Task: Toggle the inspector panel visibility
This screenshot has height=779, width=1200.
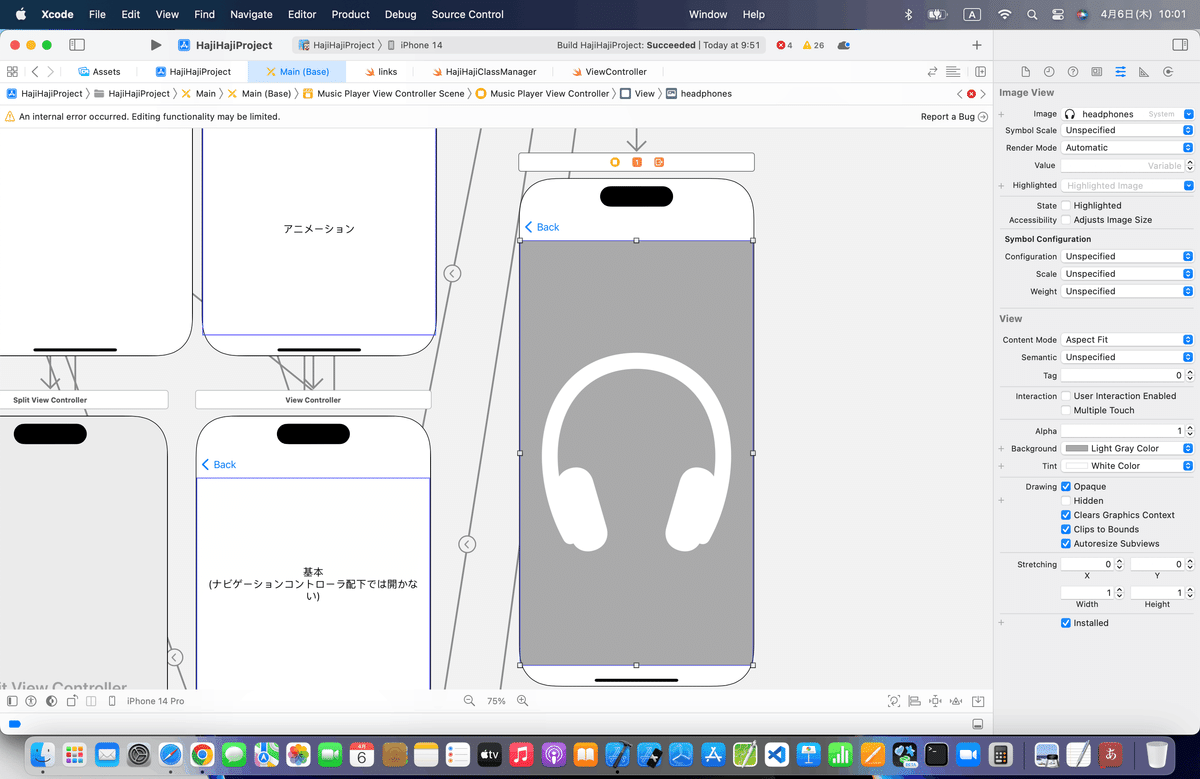Action: click(x=1179, y=45)
